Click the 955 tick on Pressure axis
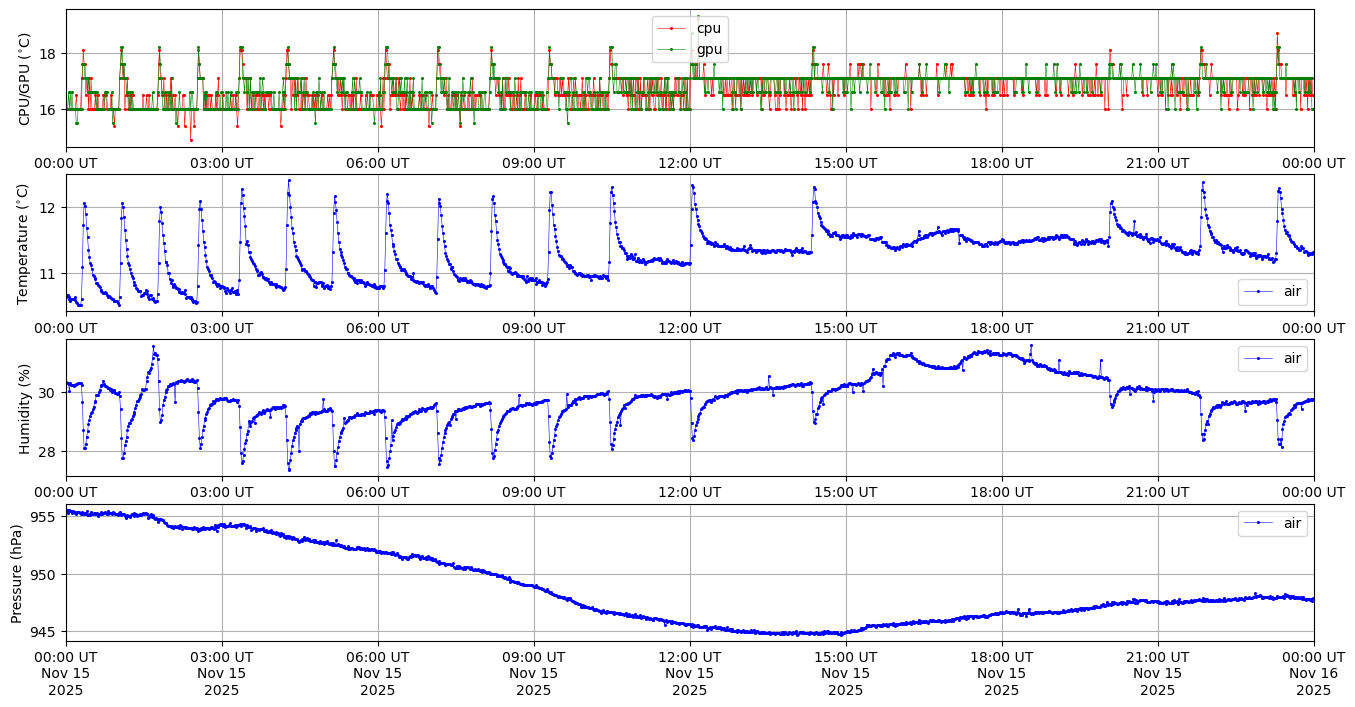This screenshot has width=1355, height=707. coord(44,517)
